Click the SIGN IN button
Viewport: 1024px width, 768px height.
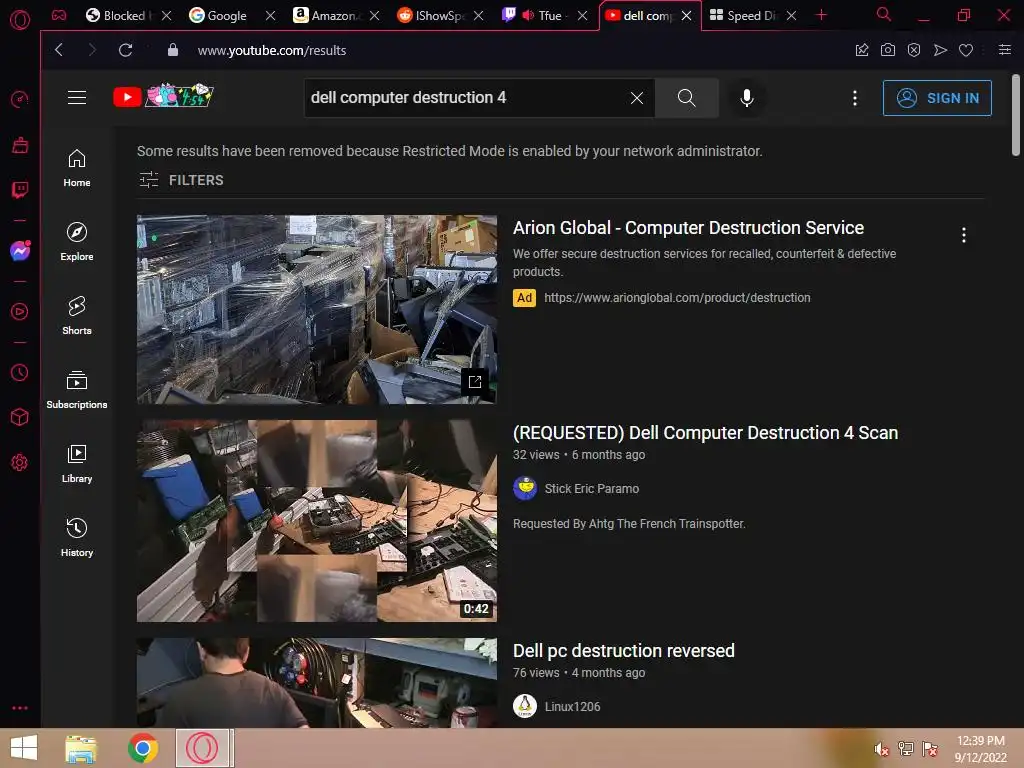pos(937,98)
